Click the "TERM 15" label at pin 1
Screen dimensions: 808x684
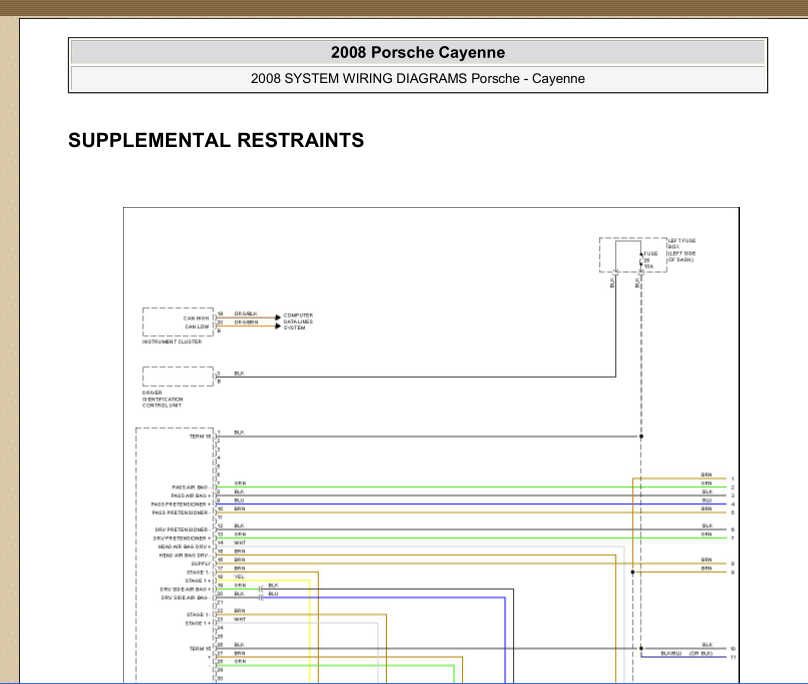pos(200,437)
